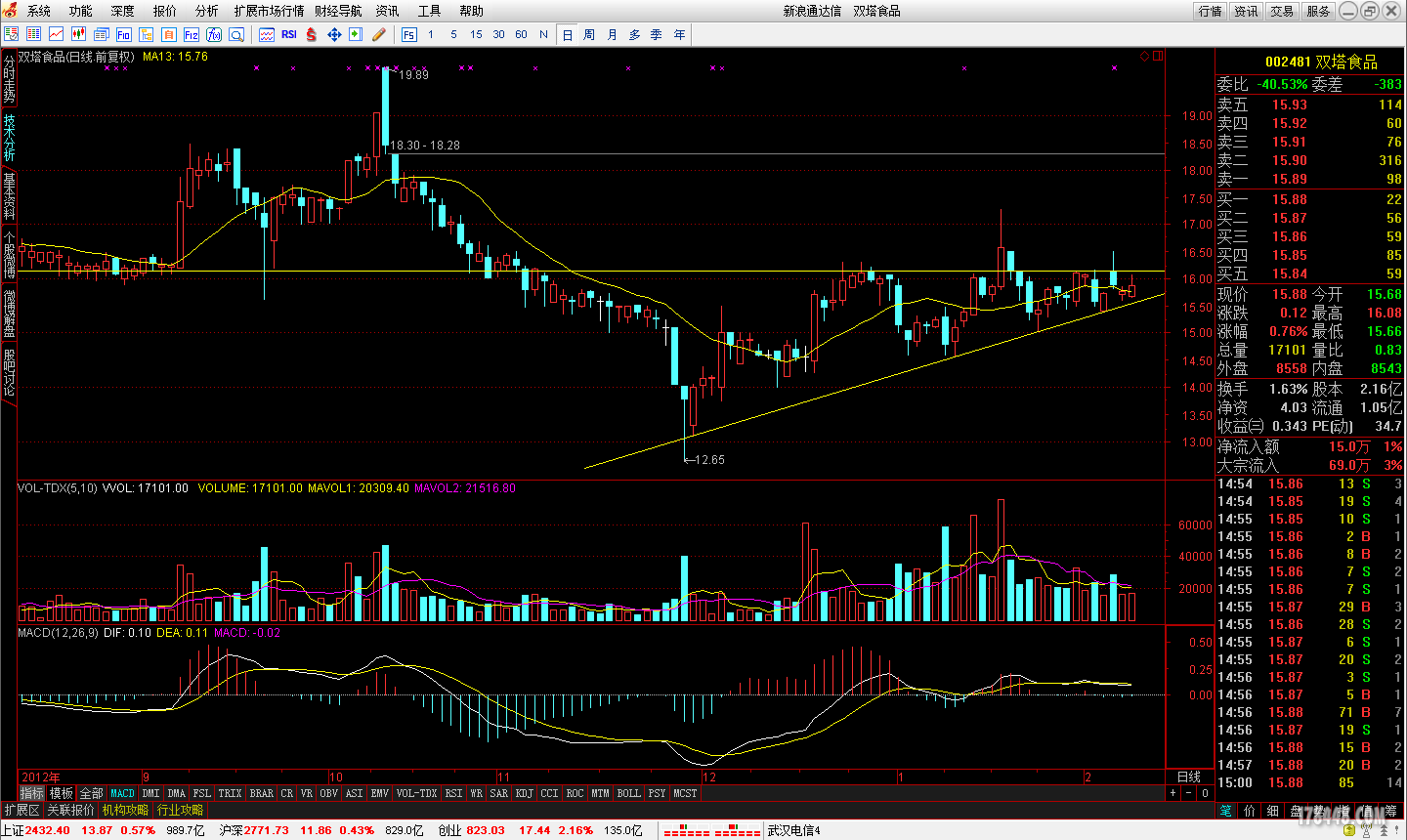Open the 分析 menu
Screen dimensions: 1407x840
206,11
